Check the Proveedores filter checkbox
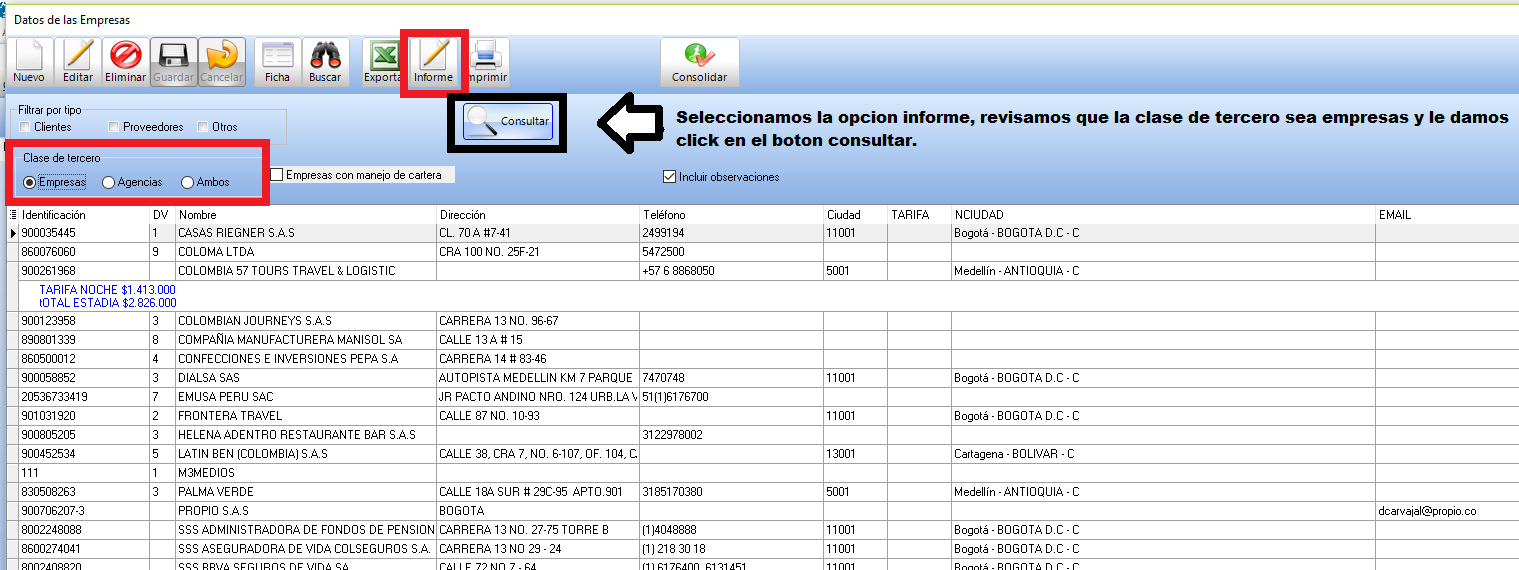Image resolution: width=1519 pixels, height=570 pixels. click(114, 127)
